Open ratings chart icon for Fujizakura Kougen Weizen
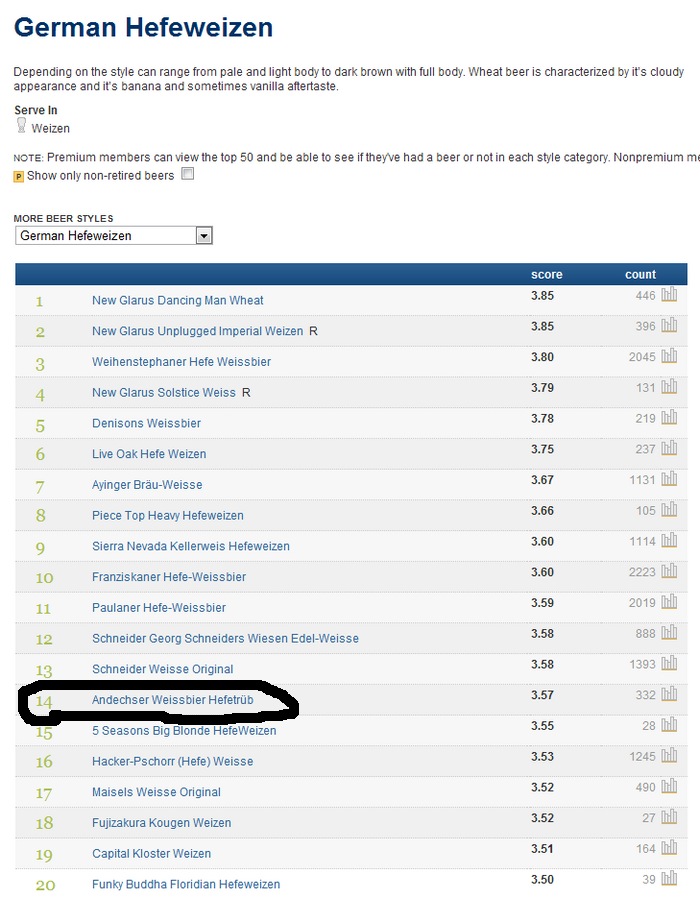This screenshot has width=700, height=899. 669,817
